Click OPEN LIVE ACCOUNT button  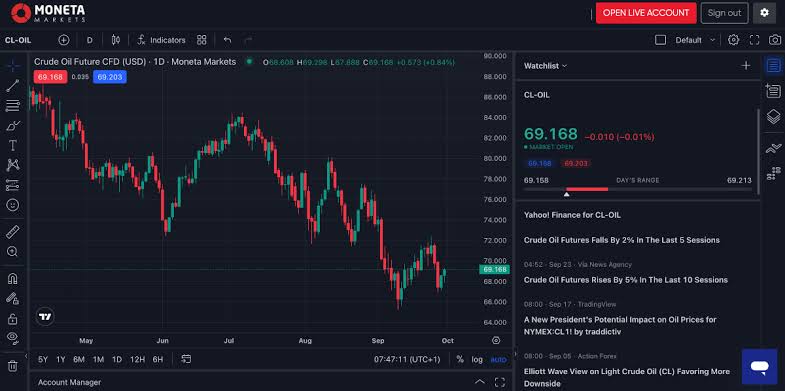646,13
